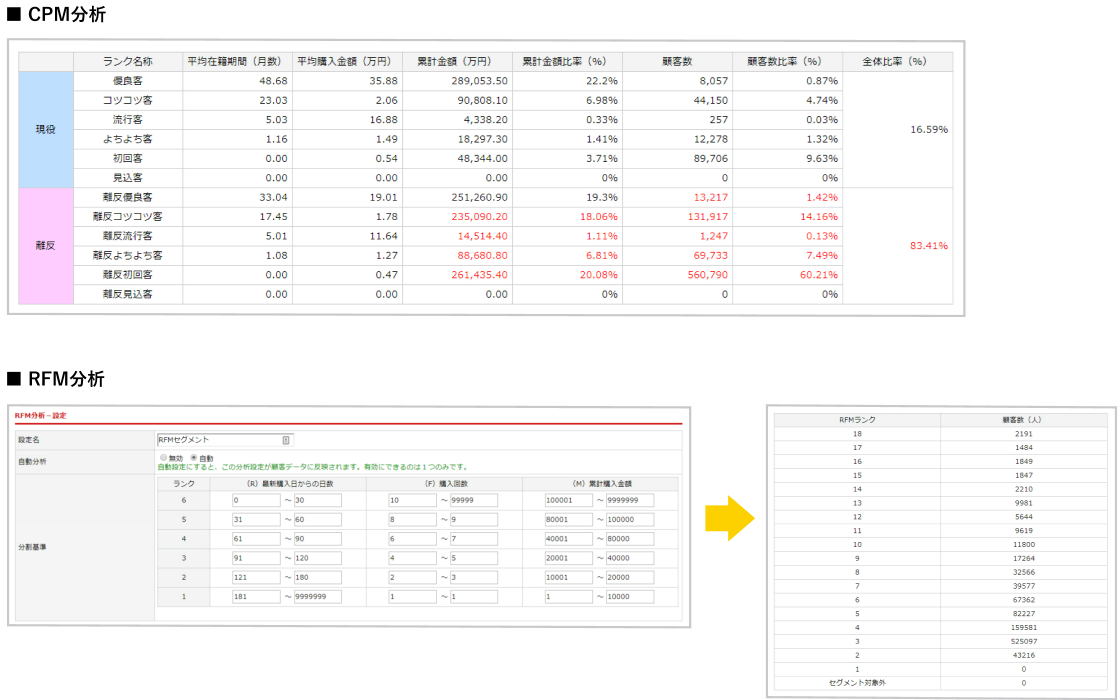Click R days field containing 121

(256, 577)
